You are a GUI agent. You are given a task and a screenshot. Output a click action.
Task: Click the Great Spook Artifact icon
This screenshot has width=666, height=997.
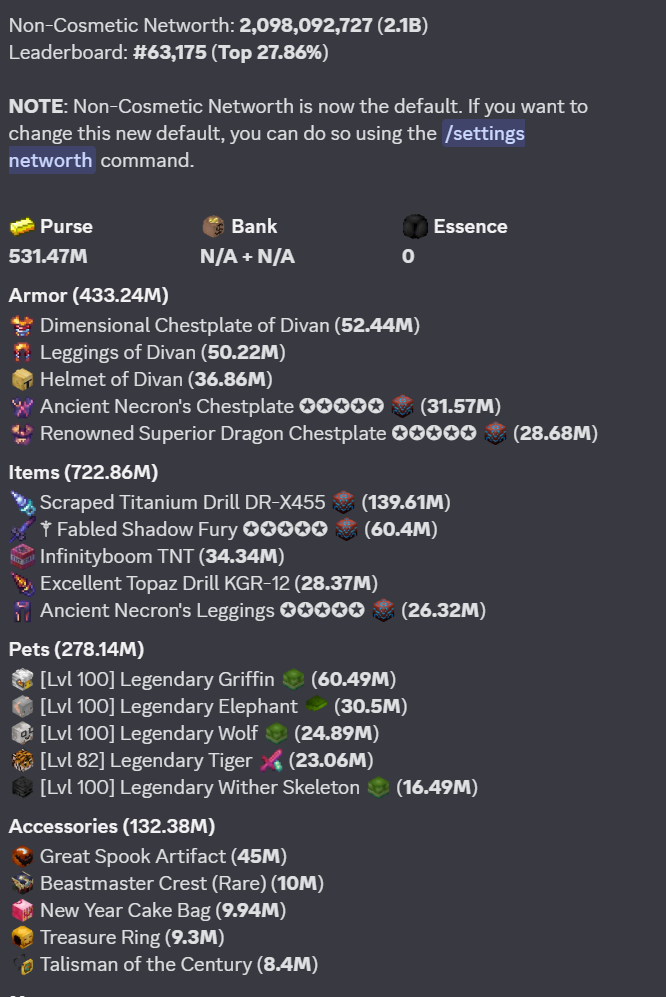pos(22,856)
